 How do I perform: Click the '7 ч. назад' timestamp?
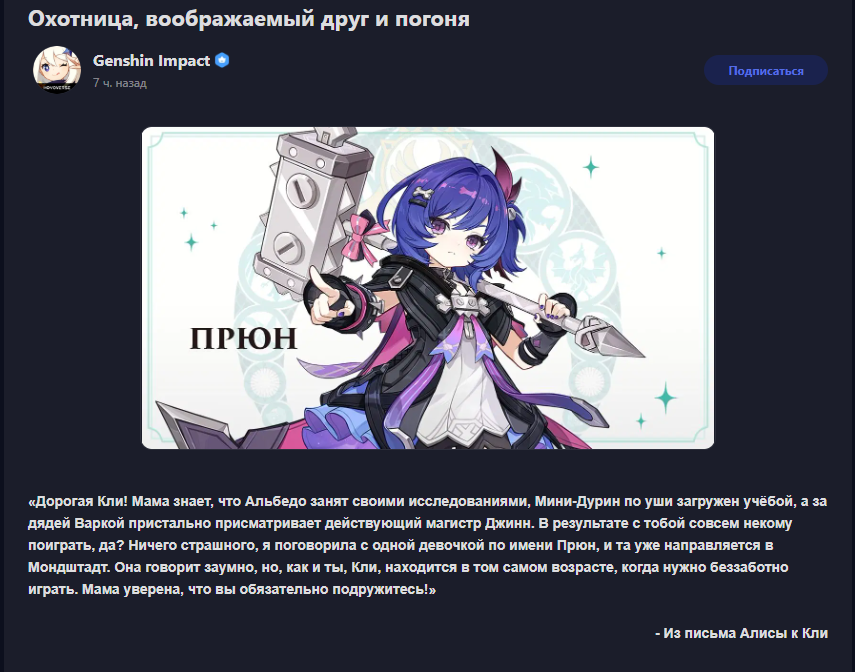tap(119, 83)
